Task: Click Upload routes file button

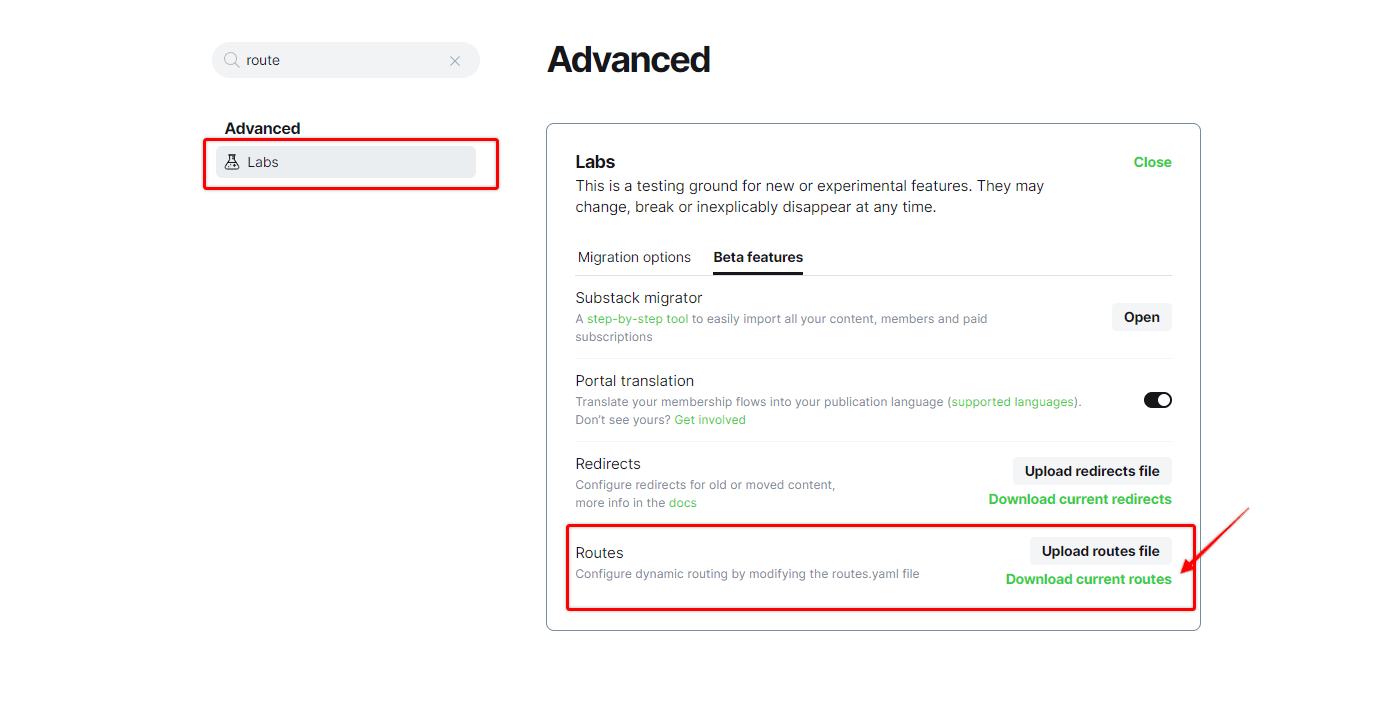Action: click(1100, 551)
